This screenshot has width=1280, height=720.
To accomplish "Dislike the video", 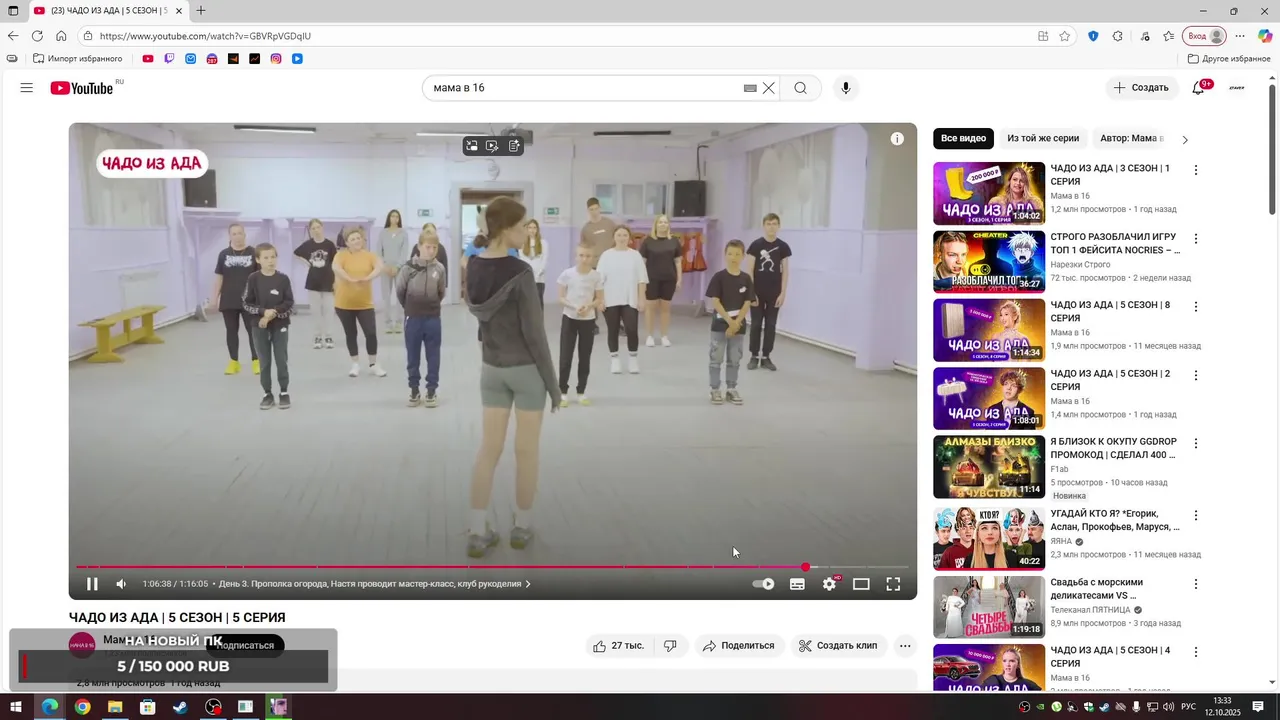I will (670, 646).
